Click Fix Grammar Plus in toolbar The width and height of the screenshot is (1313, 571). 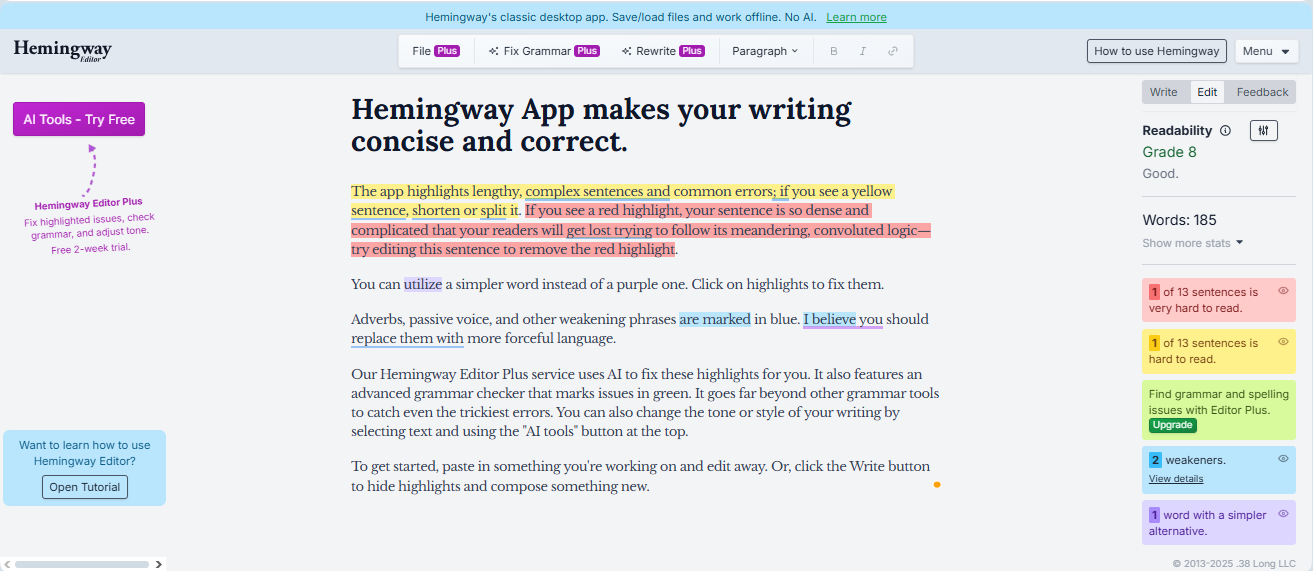coord(544,51)
